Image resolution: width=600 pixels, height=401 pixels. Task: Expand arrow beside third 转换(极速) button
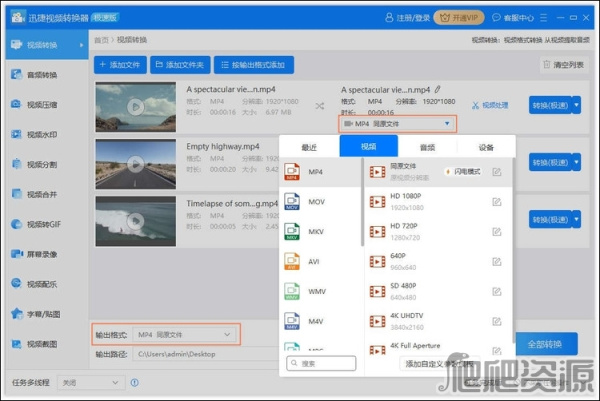click(x=577, y=219)
